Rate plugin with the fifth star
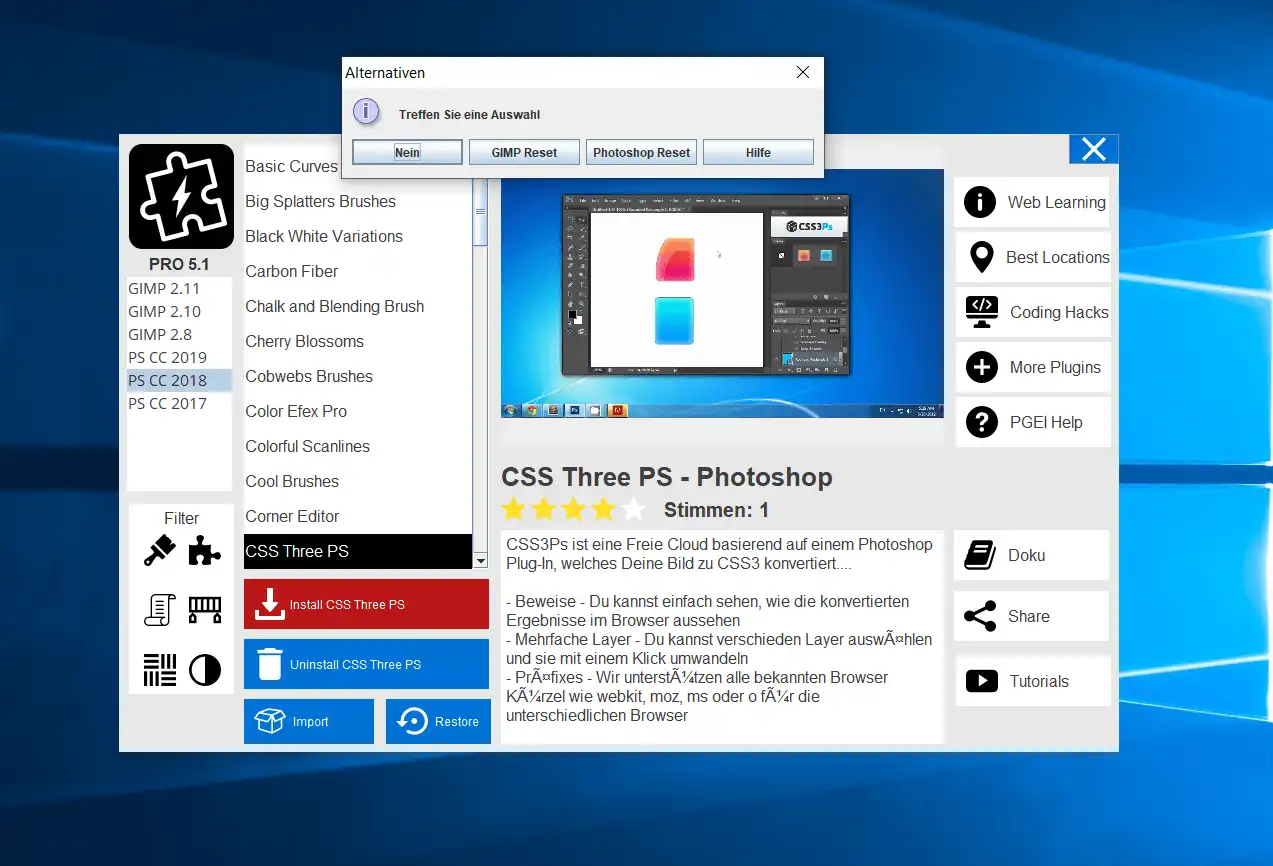 [634, 510]
